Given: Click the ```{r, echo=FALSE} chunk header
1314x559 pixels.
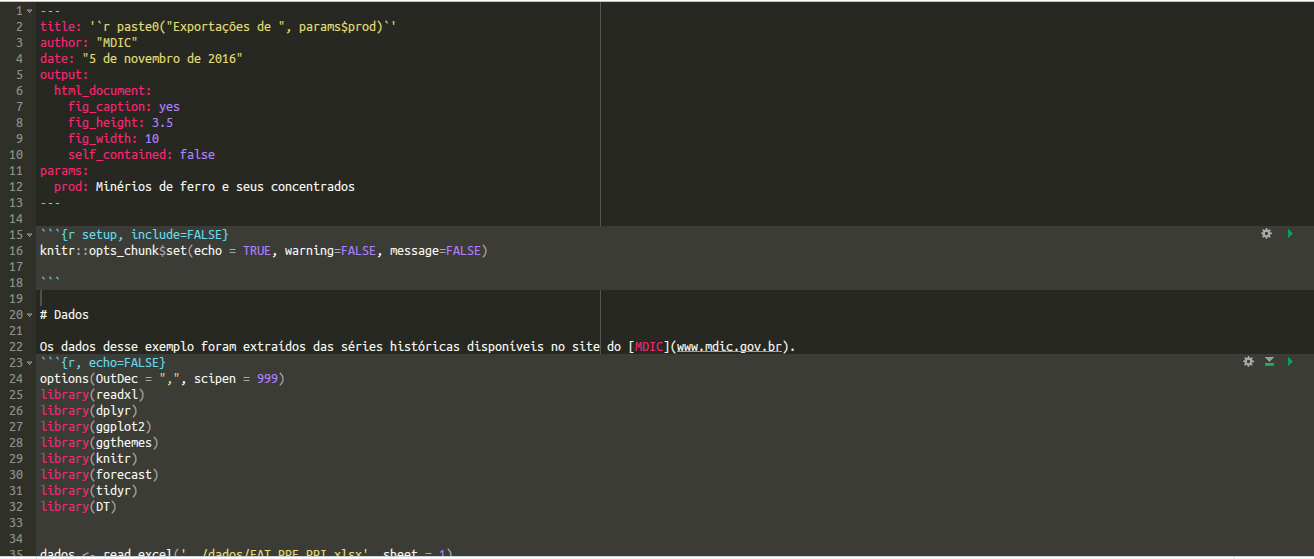Looking at the screenshot, I should [103, 362].
